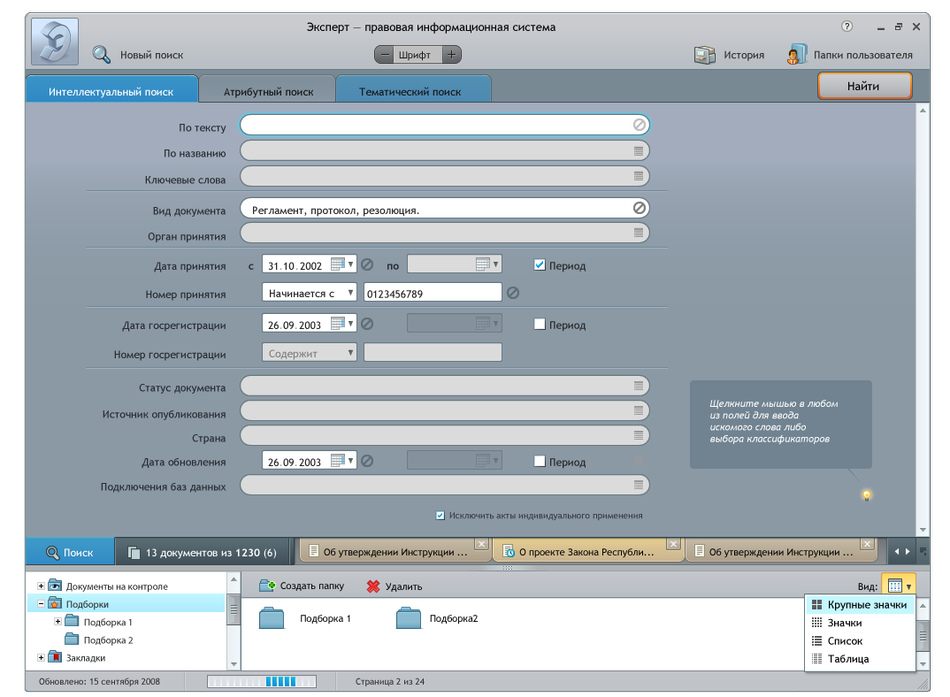Open the Начинается с dropdown
950x697 pixels.
309,293
